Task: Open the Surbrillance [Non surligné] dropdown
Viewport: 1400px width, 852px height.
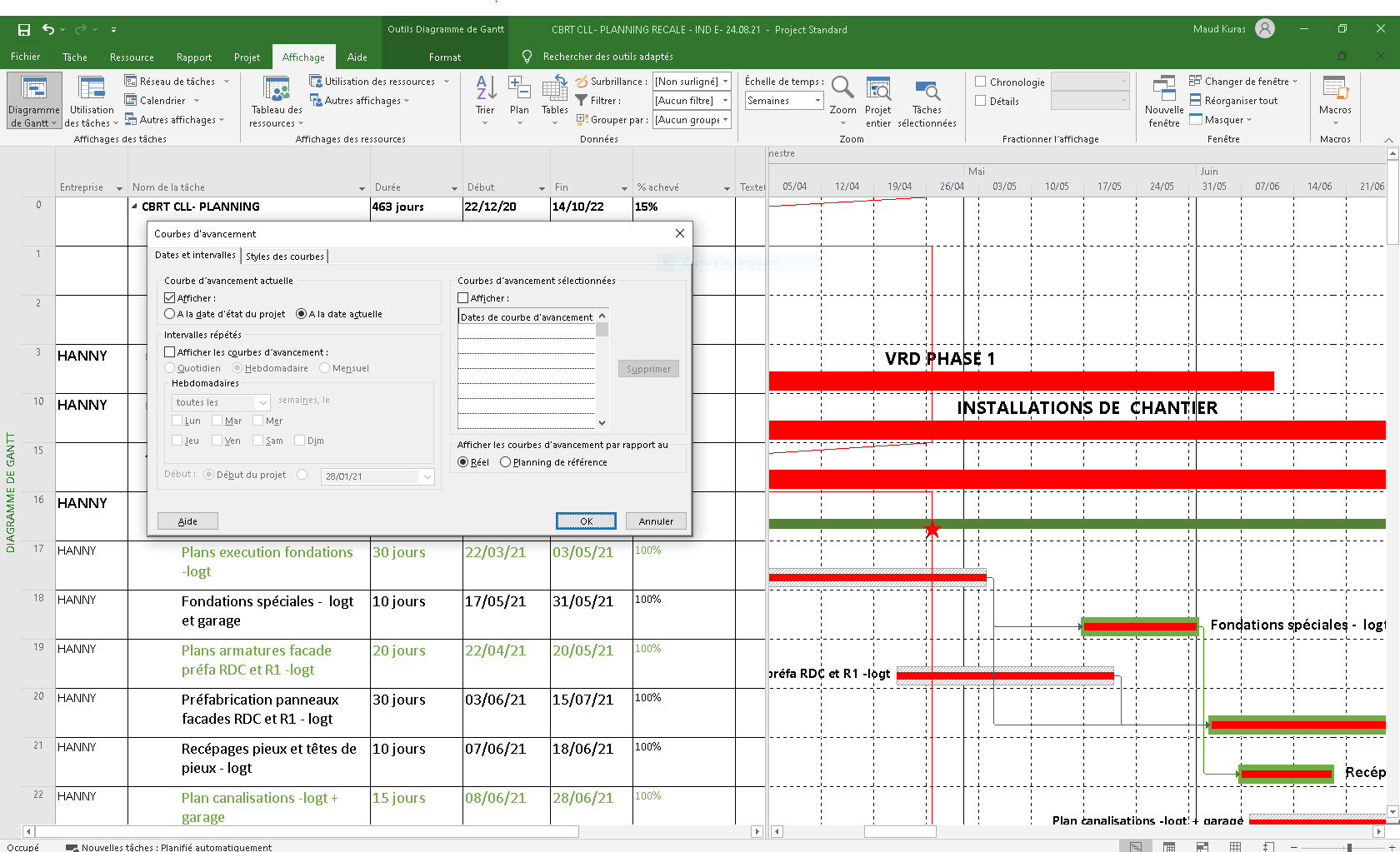Action: [x=725, y=82]
